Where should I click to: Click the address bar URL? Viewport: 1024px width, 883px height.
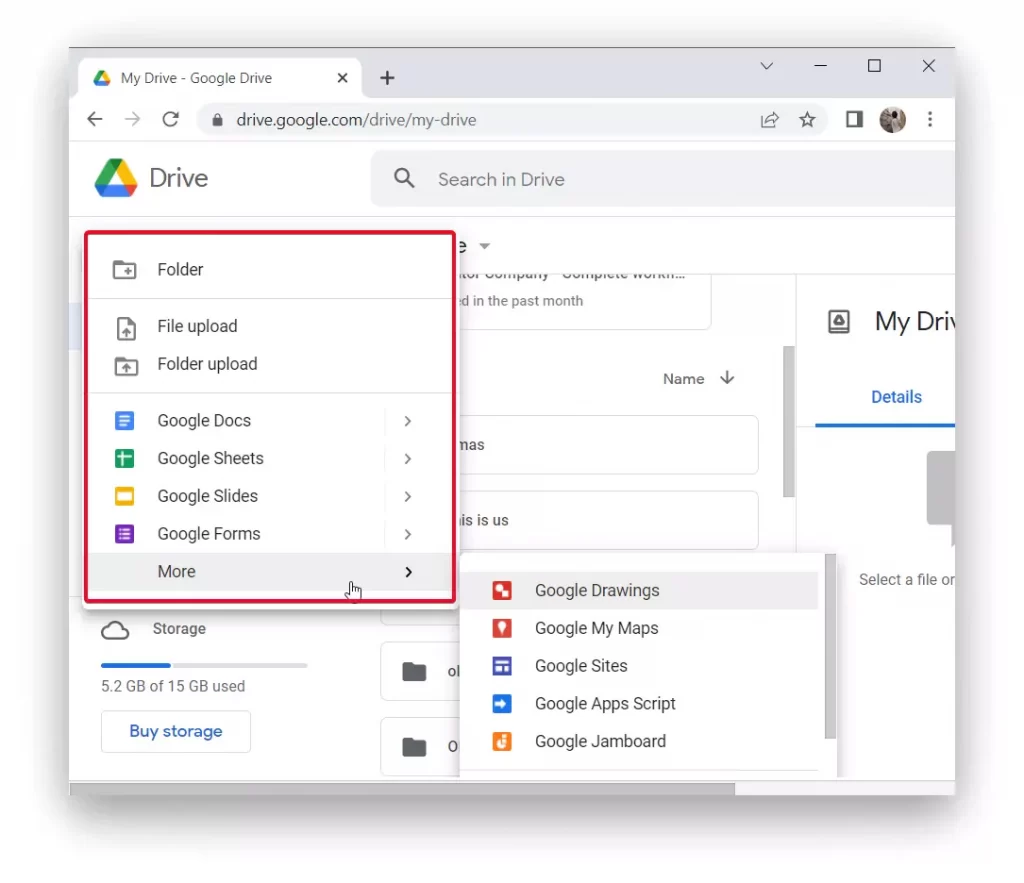pos(356,120)
